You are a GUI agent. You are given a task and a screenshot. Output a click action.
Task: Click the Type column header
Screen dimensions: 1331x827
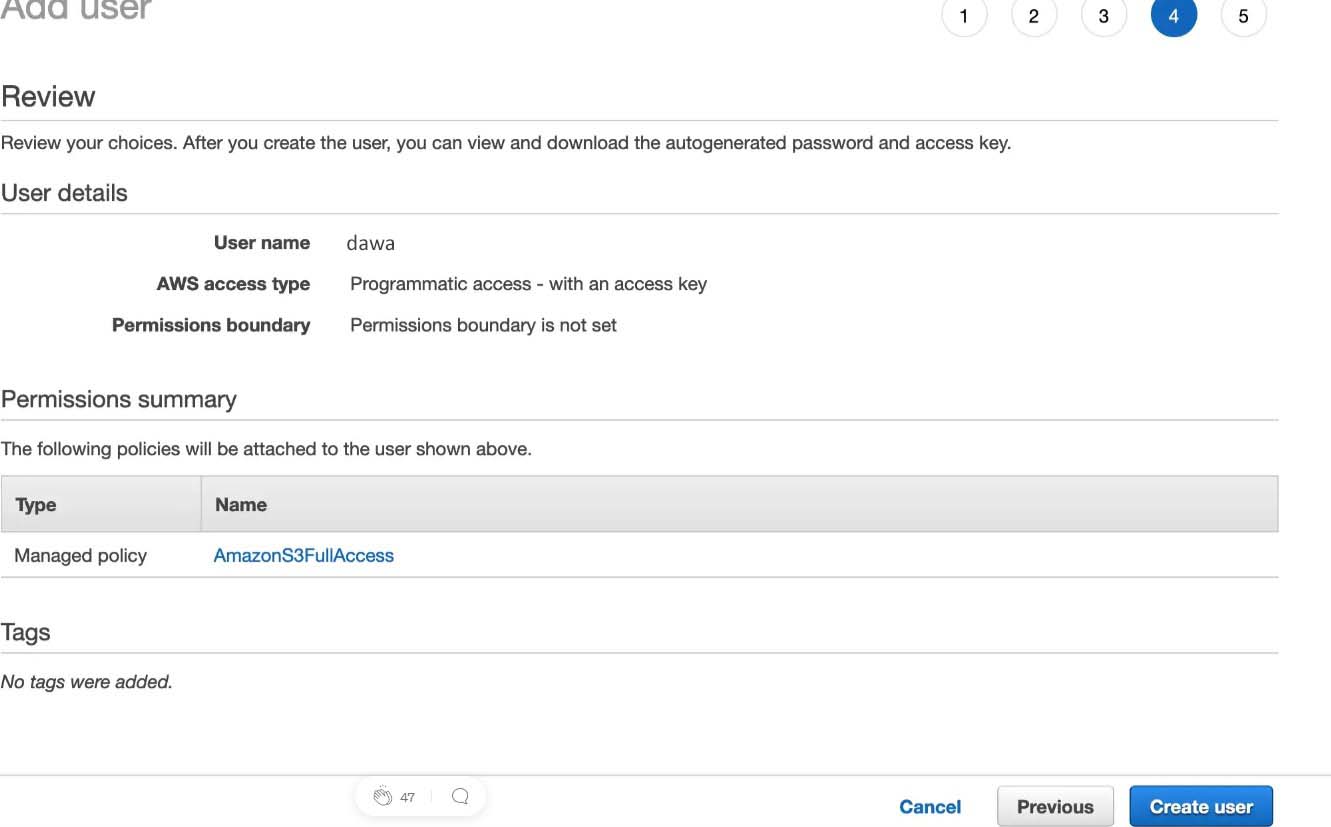click(36, 505)
